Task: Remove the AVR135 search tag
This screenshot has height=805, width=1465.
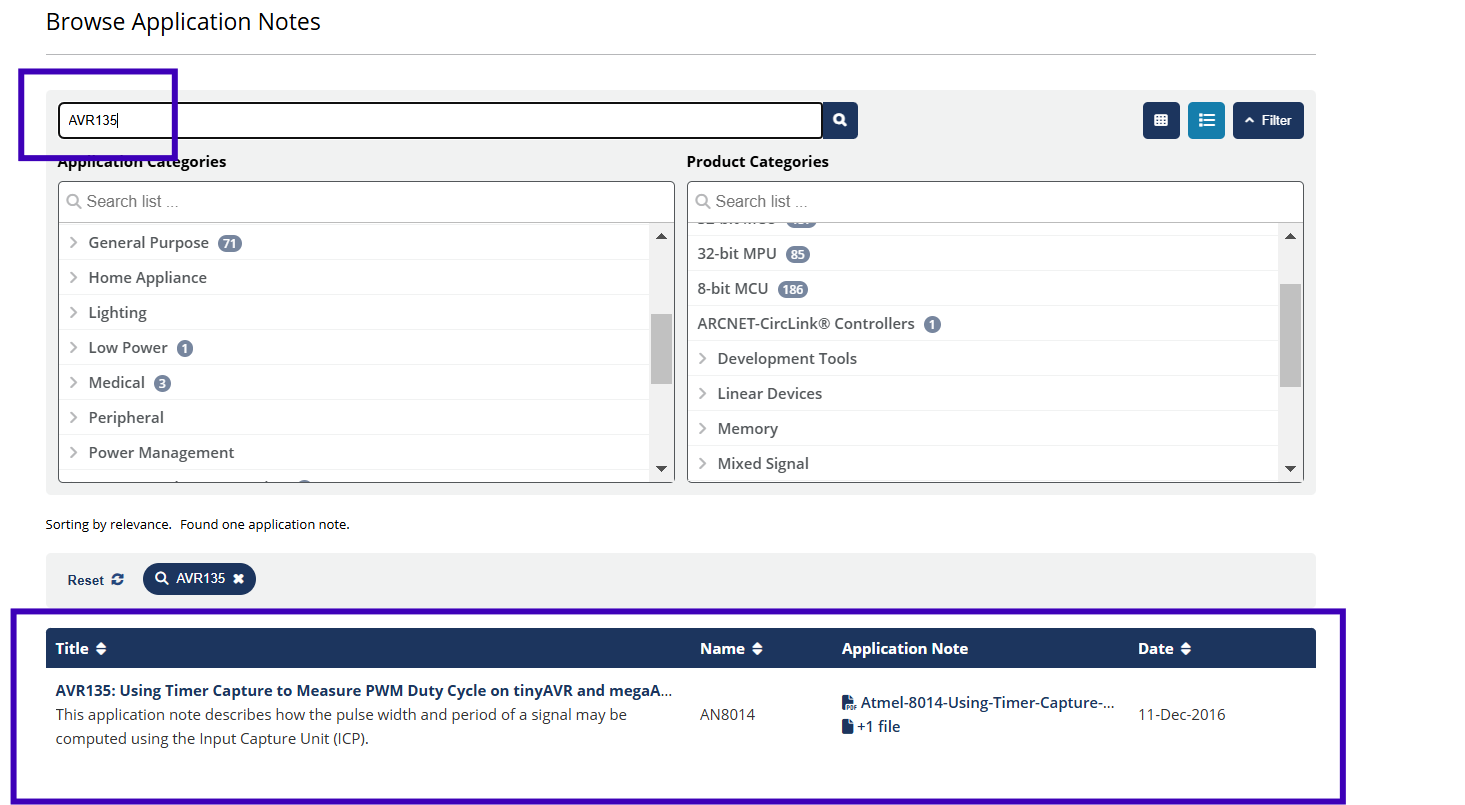Action: 238,579
